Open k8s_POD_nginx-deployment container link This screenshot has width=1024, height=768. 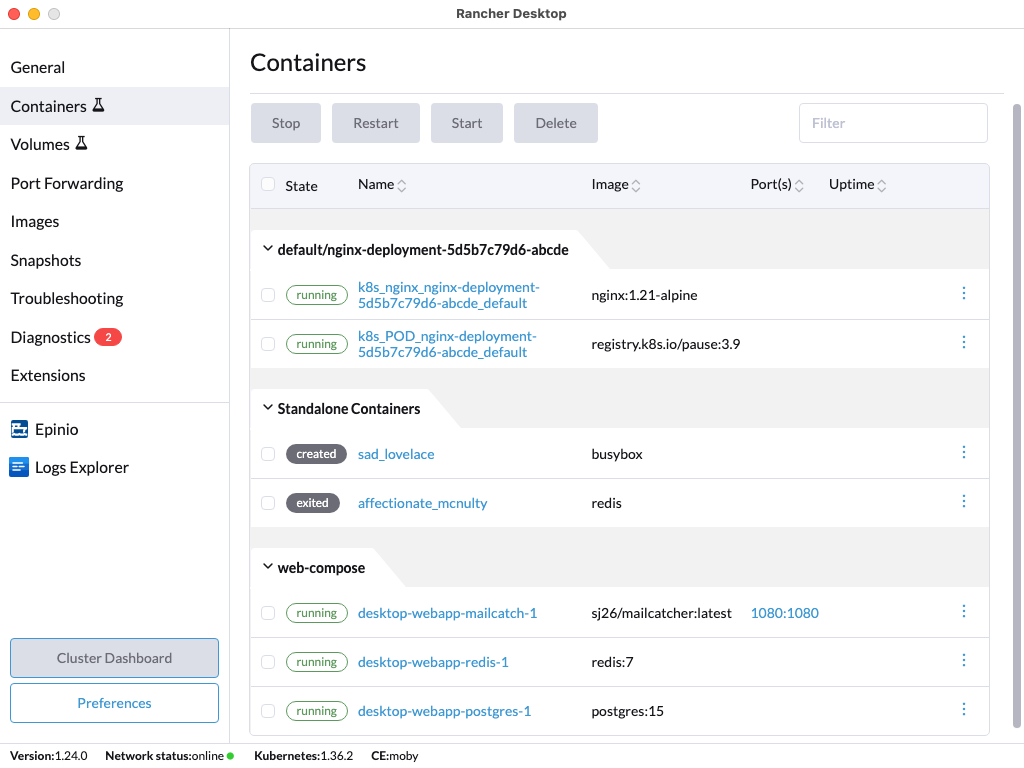point(447,344)
